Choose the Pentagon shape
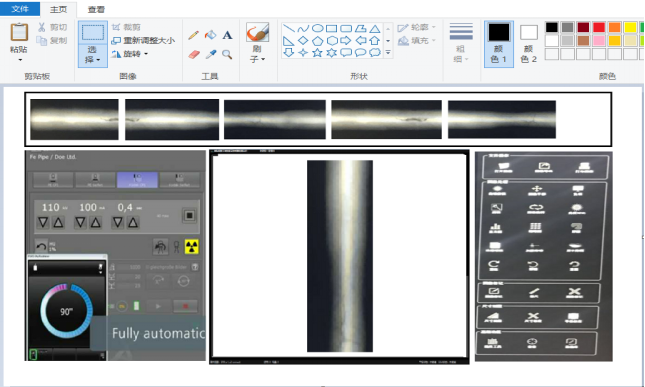 (318, 41)
